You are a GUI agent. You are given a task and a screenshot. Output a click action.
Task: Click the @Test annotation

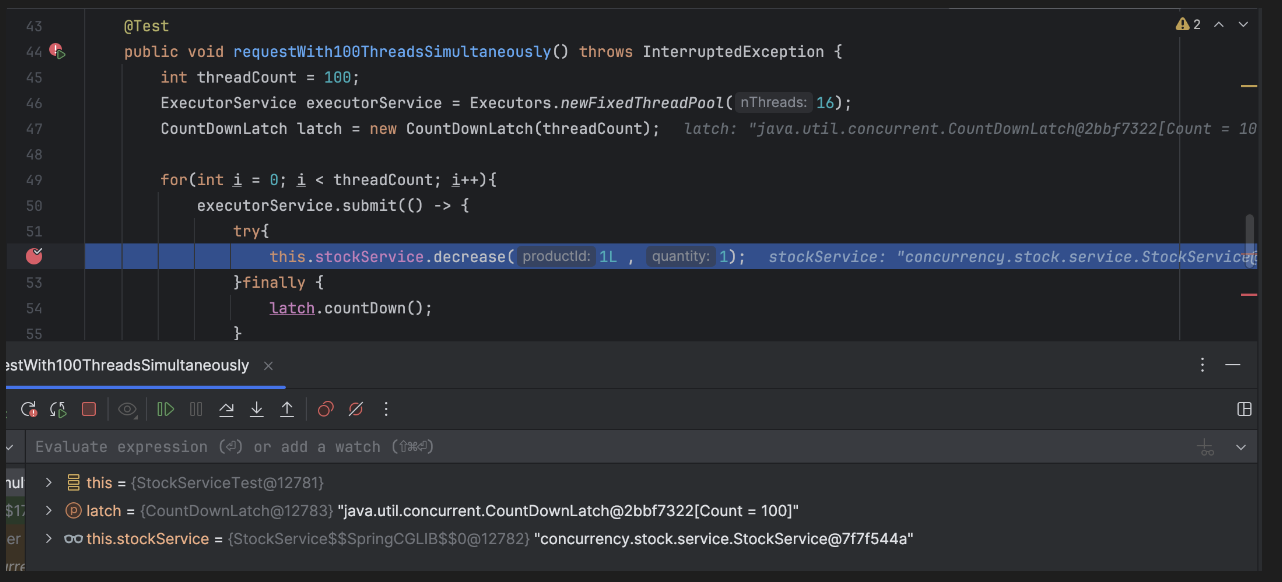[146, 26]
